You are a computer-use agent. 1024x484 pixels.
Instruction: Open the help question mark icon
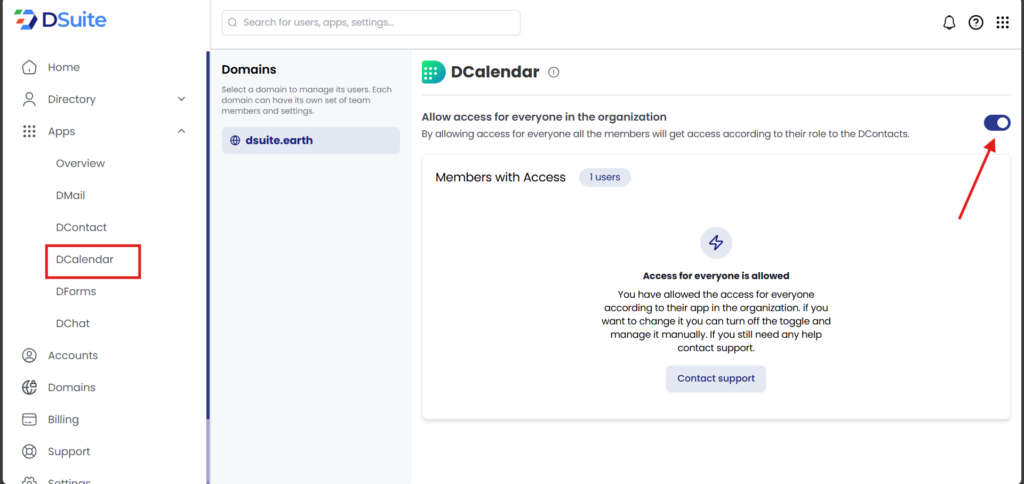pyautogui.click(x=976, y=23)
